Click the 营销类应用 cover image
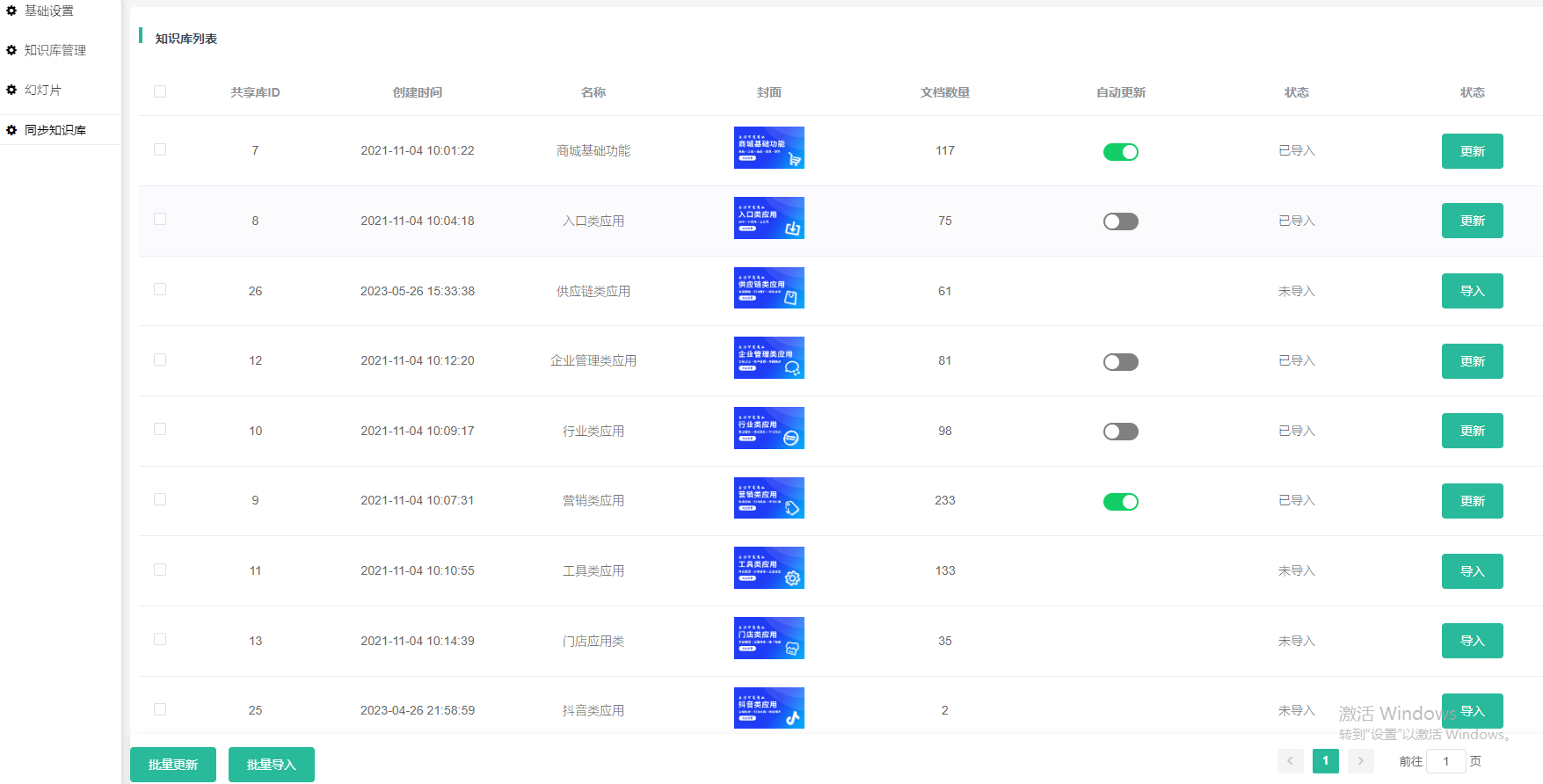Image resolution: width=1543 pixels, height=784 pixels. [x=768, y=497]
